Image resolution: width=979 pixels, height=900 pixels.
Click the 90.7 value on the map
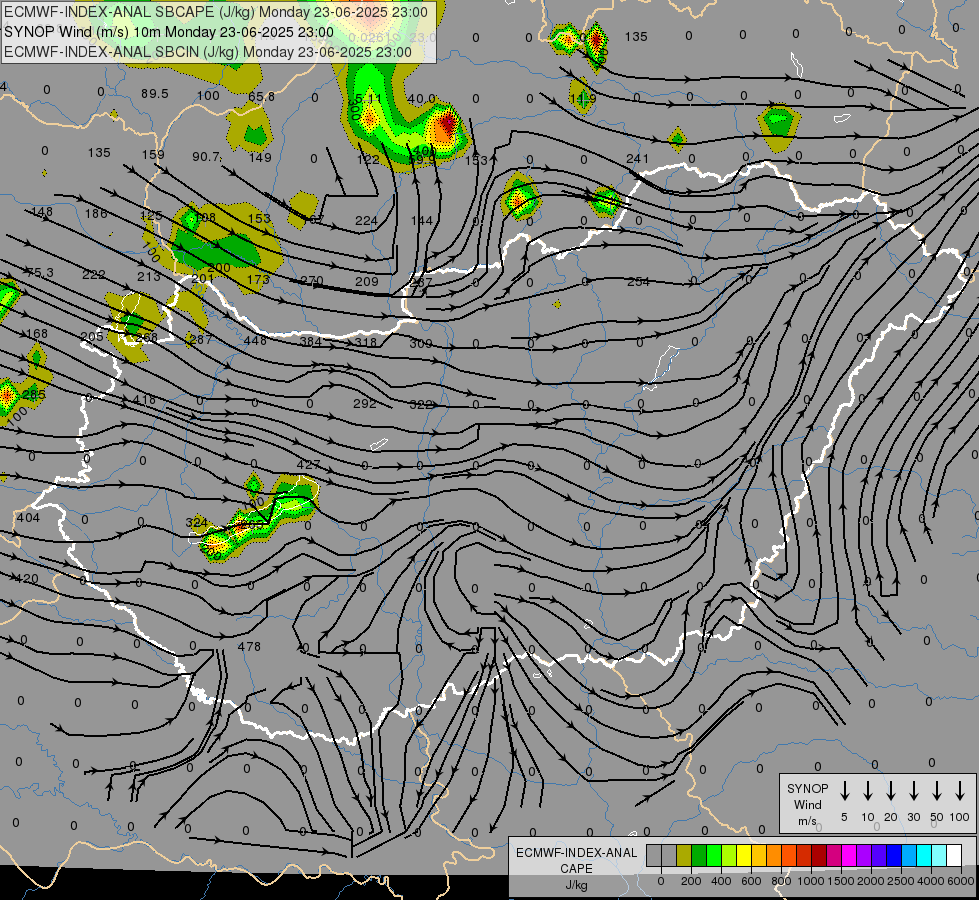coord(206,156)
